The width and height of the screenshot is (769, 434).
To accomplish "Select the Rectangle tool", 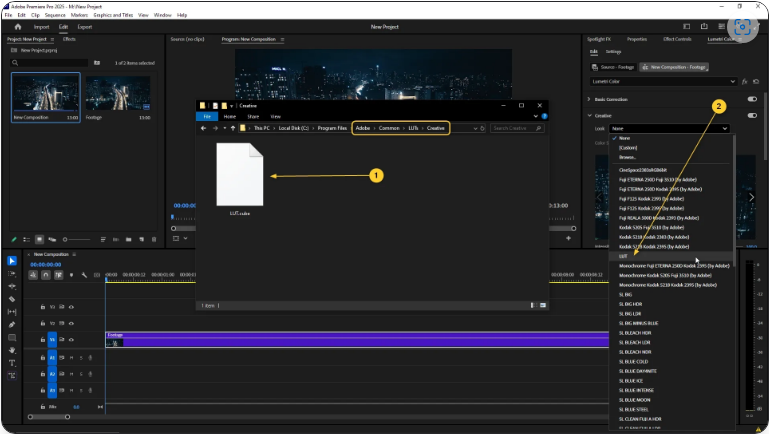I will pos(12,337).
